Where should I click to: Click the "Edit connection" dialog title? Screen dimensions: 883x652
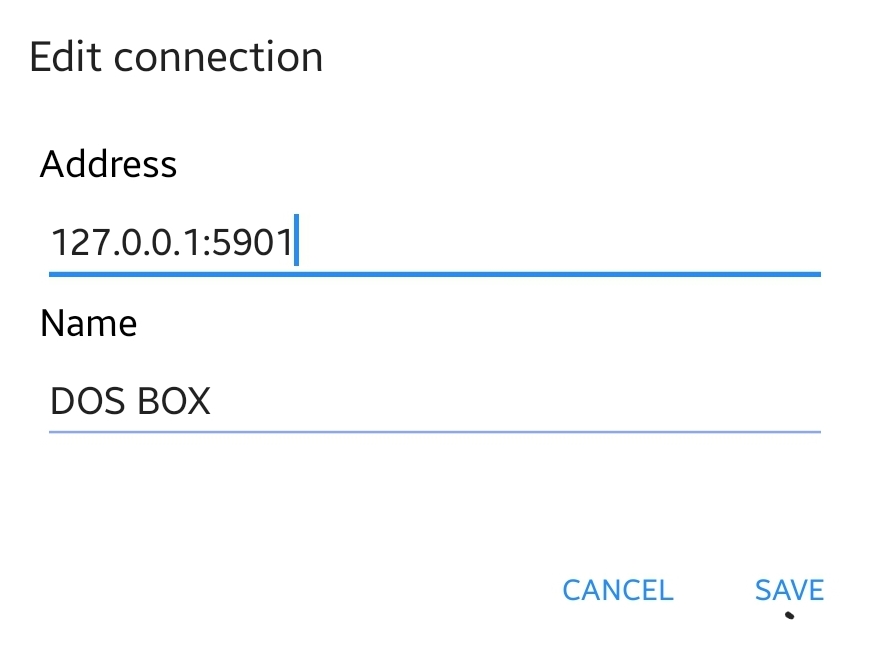(176, 57)
